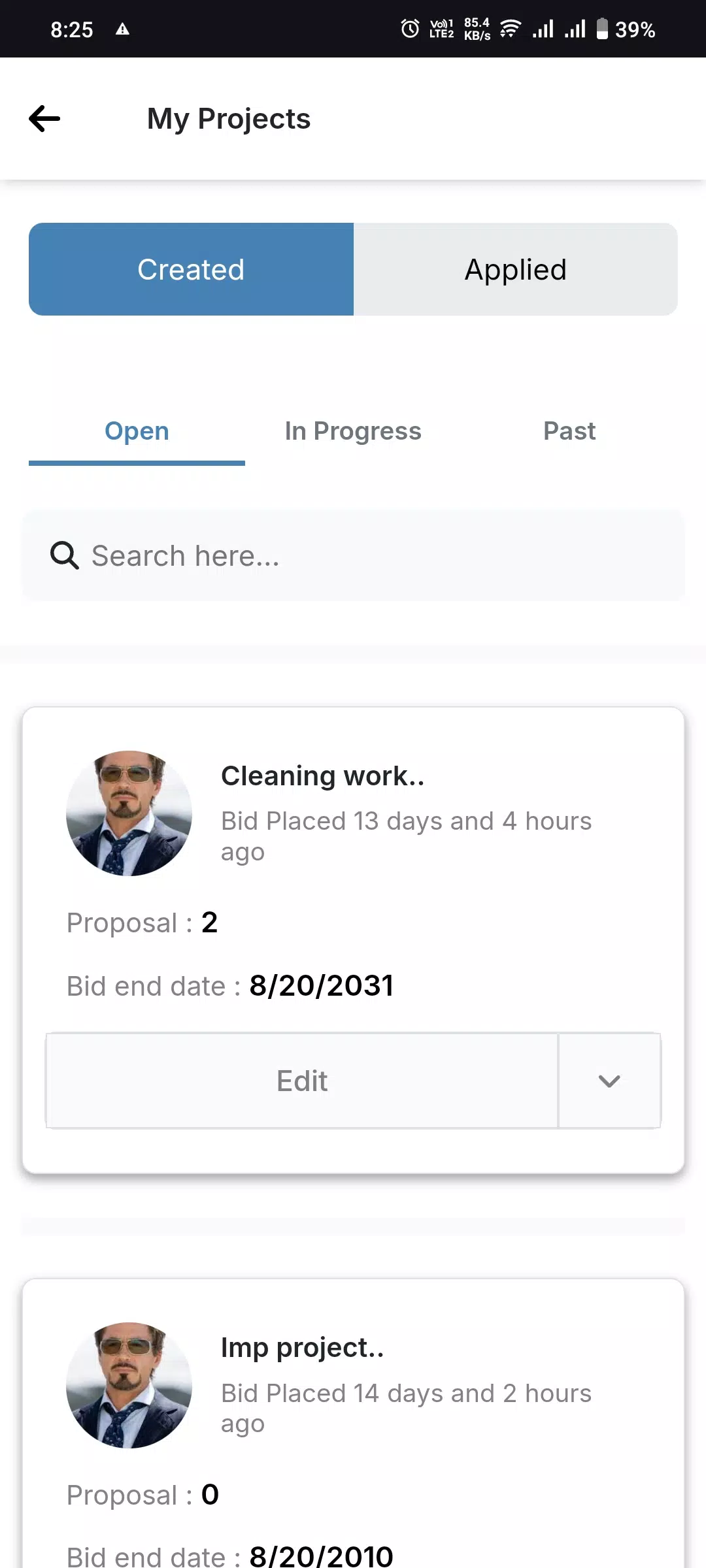Viewport: 706px width, 1568px height.
Task: Tap the back arrow icon
Action: 44,118
